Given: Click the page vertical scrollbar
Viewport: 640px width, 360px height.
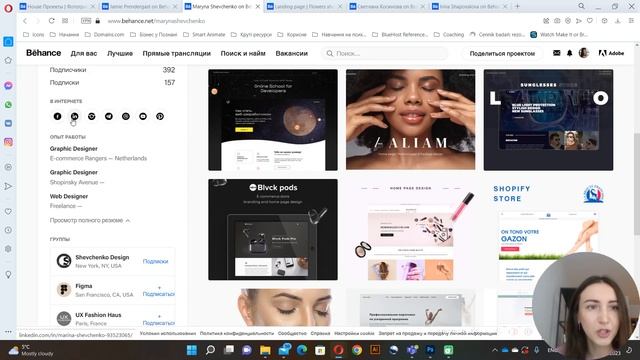Looking at the screenshot, I should 636,184.
